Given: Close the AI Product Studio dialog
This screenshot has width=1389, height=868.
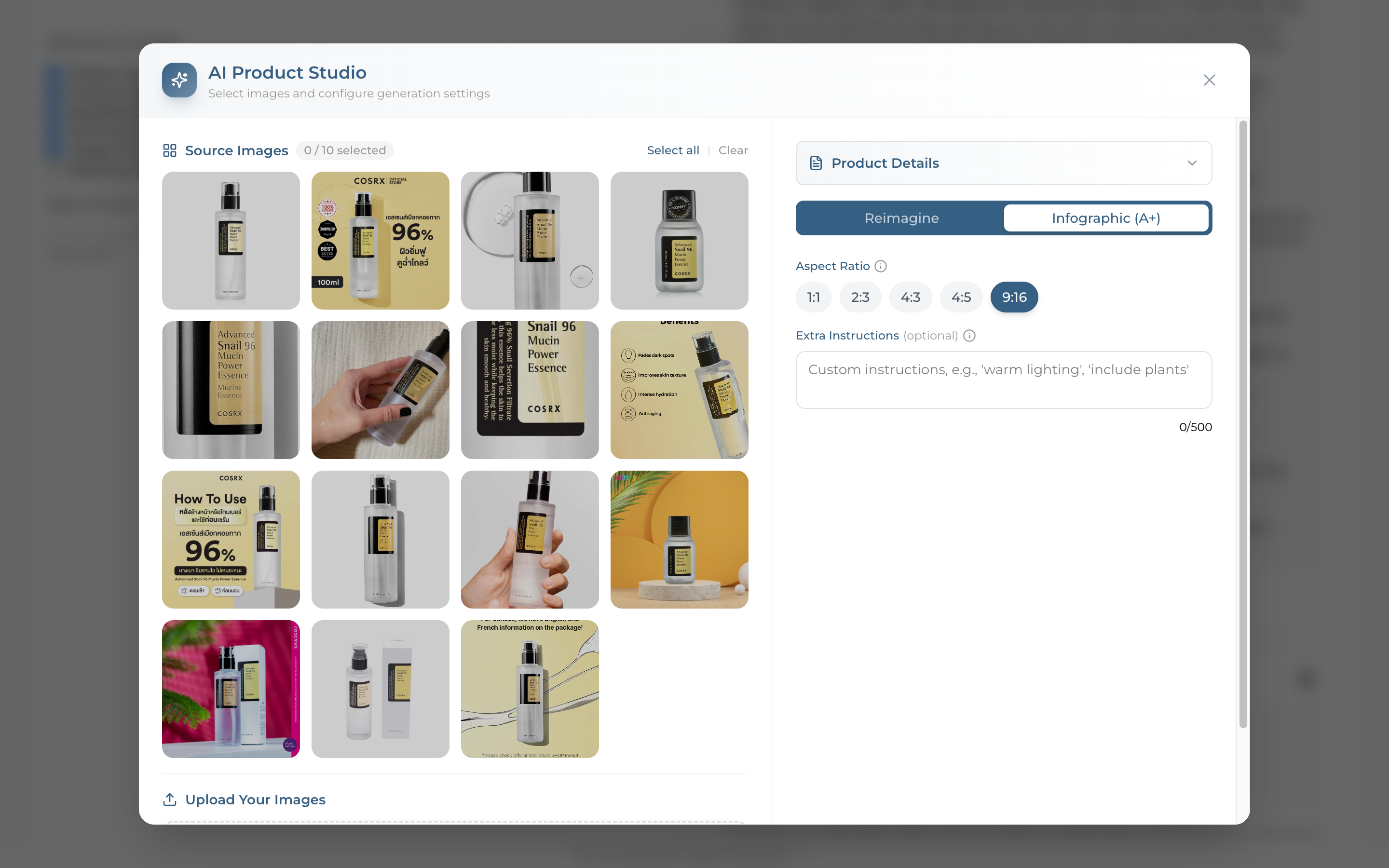Looking at the screenshot, I should [x=1210, y=80].
